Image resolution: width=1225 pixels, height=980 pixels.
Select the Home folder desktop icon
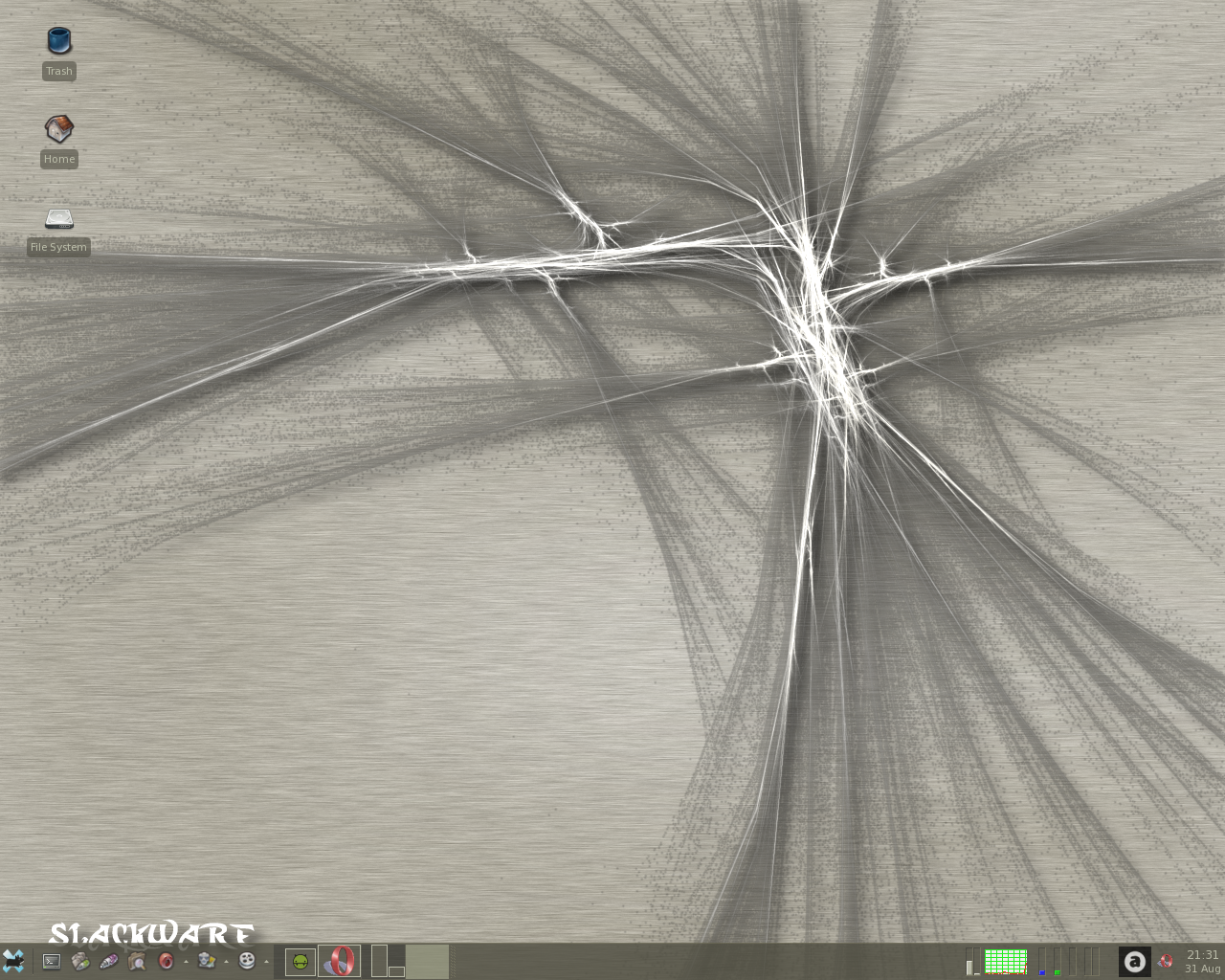click(59, 129)
